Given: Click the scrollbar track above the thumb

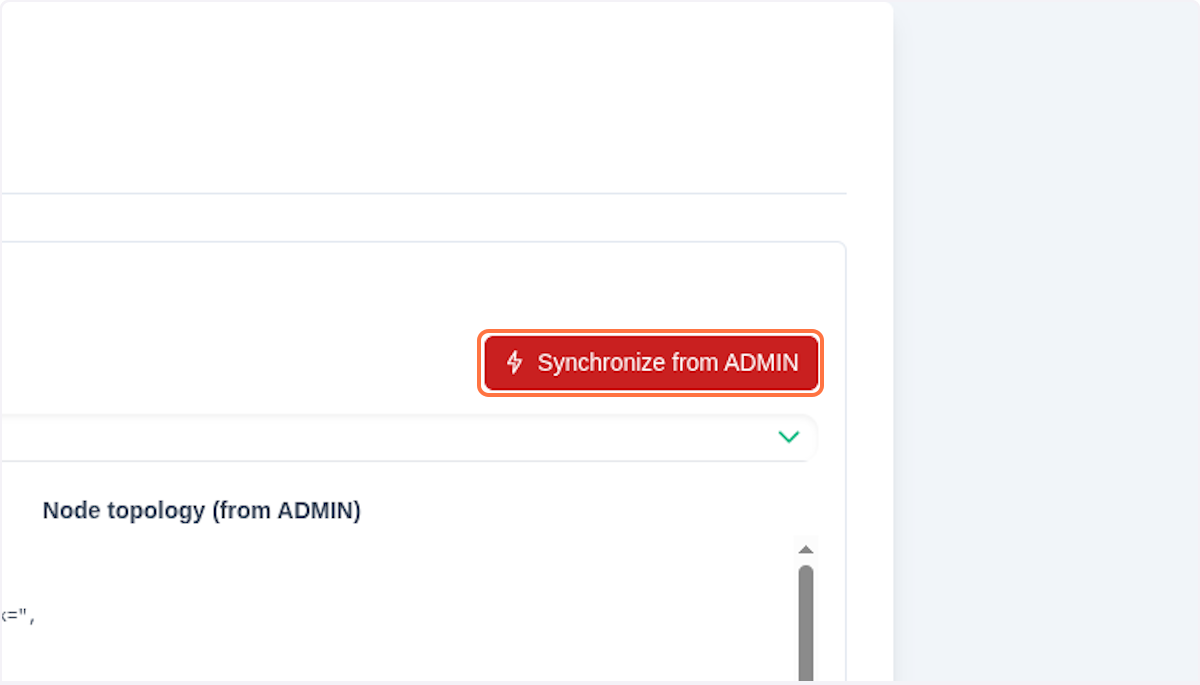Looking at the screenshot, I should [x=806, y=561].
